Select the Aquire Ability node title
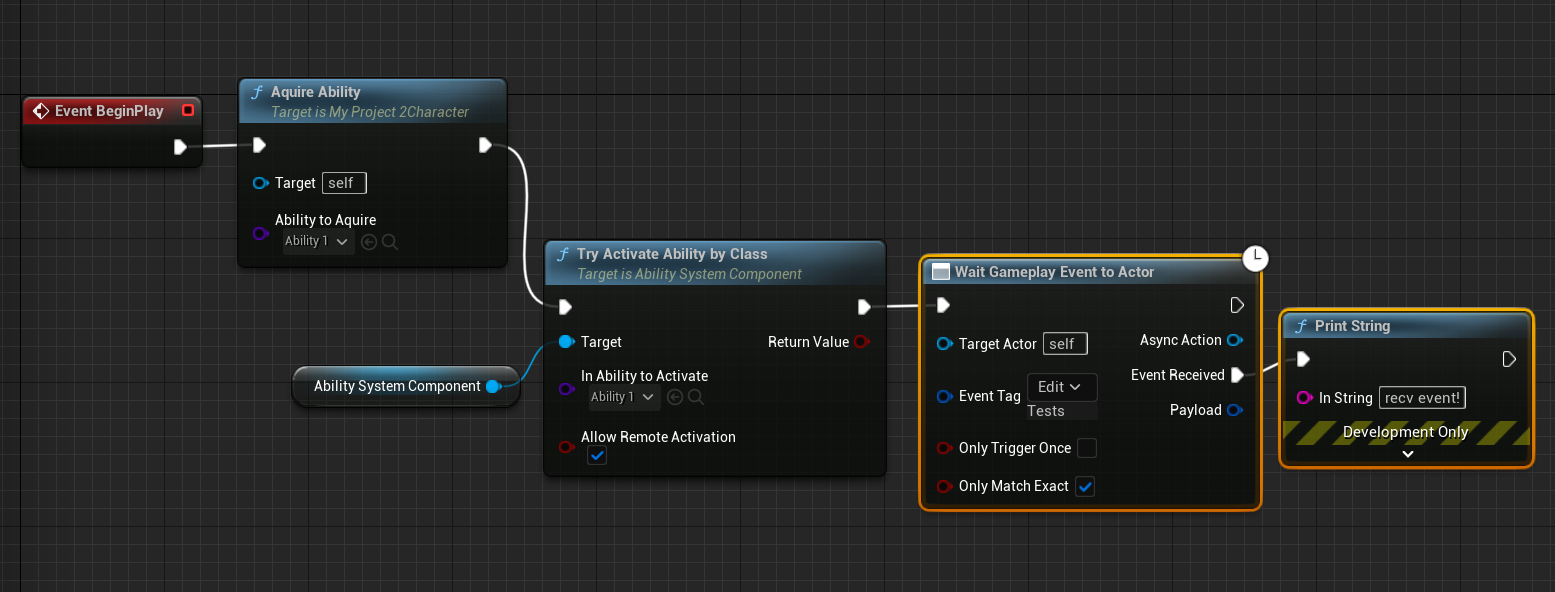The image size is (1555, 592). pyautogui.click(x=316, y=92)
